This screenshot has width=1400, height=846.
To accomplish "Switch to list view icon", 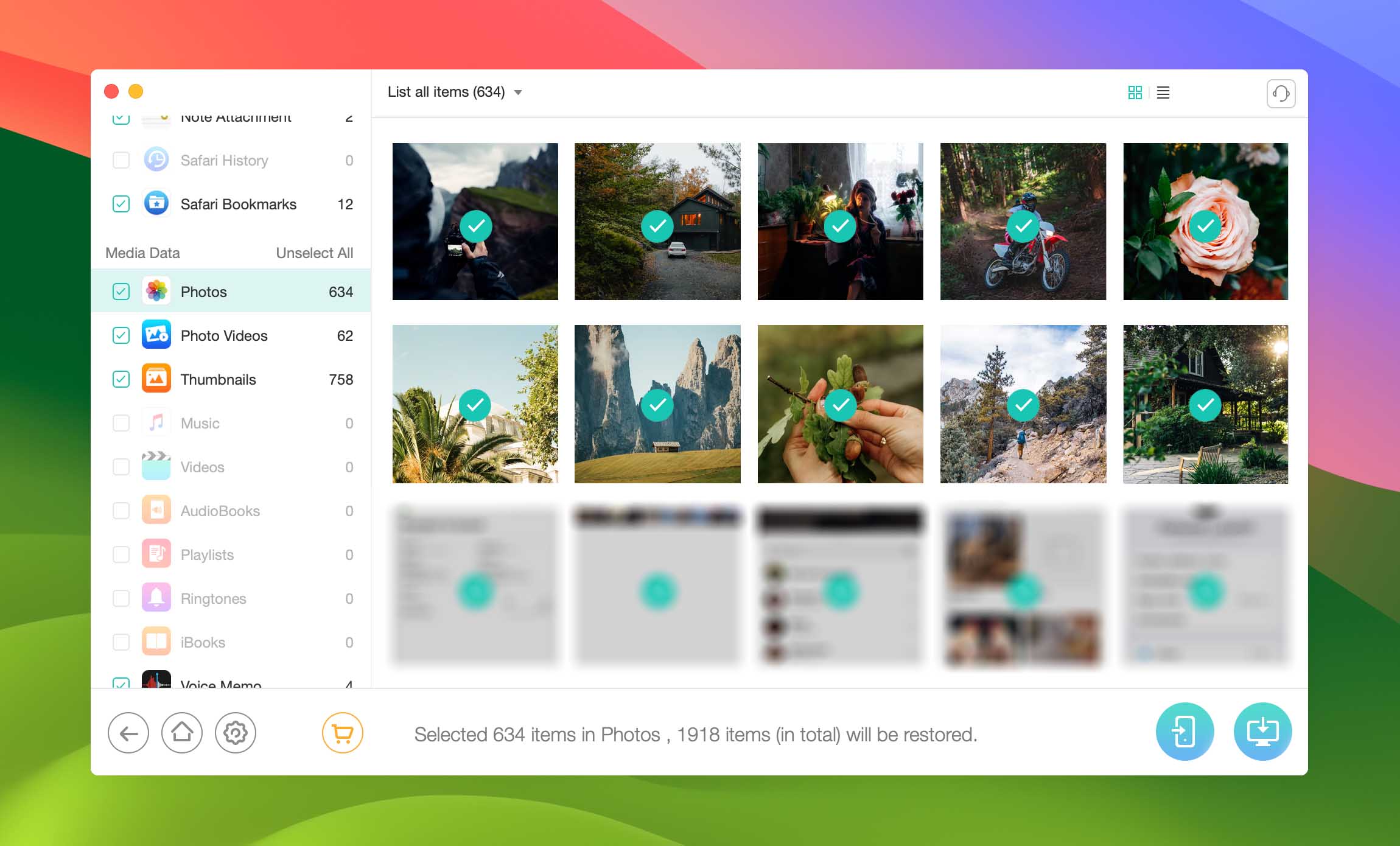I will 1163,93.
